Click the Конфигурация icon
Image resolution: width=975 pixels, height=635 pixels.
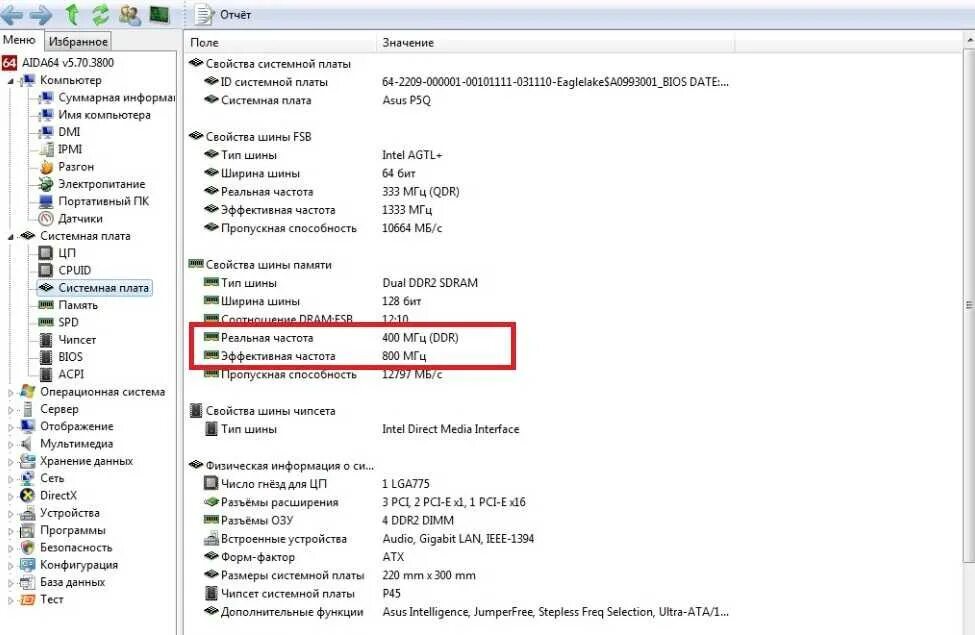tap(27, 565)
